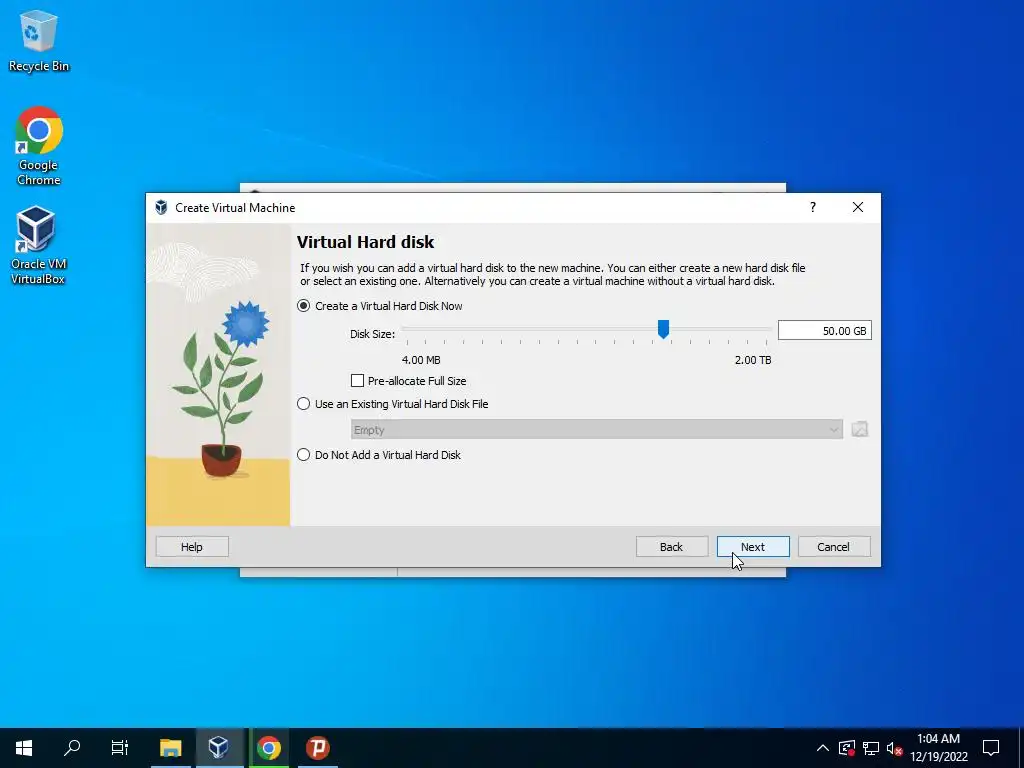Open the notification center icon
This screenshot has height=768, width=1024.
991,748
